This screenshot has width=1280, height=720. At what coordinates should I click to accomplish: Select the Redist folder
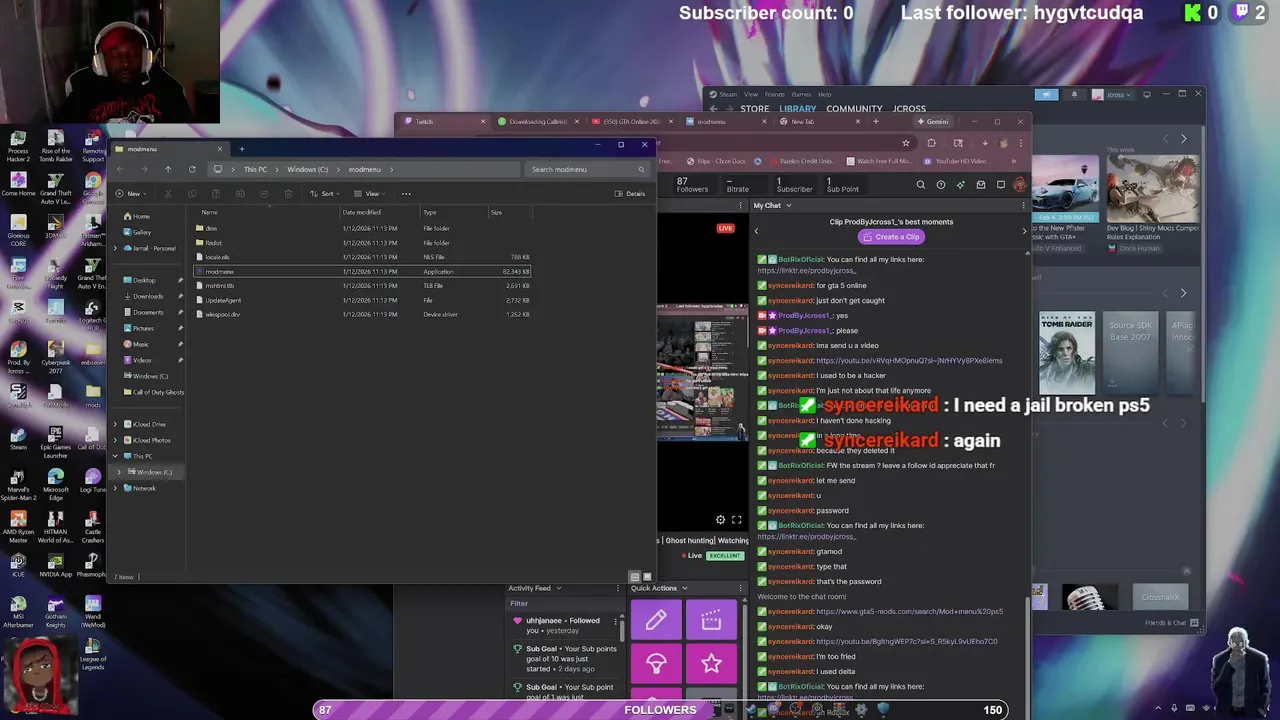(362, 243)
